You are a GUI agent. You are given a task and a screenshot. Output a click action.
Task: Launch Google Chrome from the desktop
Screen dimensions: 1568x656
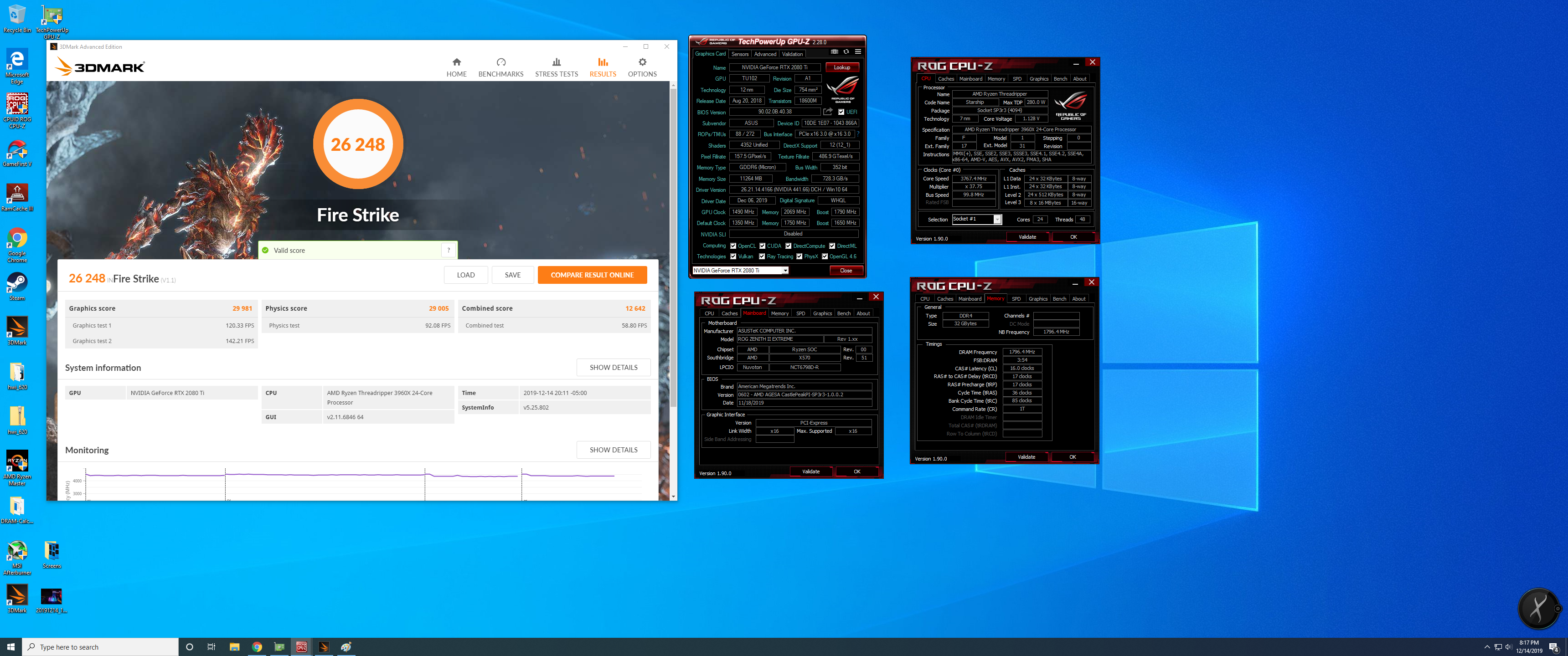click(17, 245)
